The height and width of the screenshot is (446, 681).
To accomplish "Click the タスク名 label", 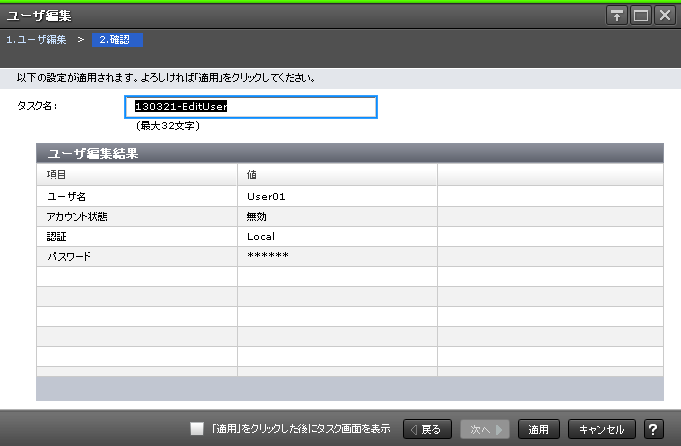I will pyautogui.click(x=37, y=106).
